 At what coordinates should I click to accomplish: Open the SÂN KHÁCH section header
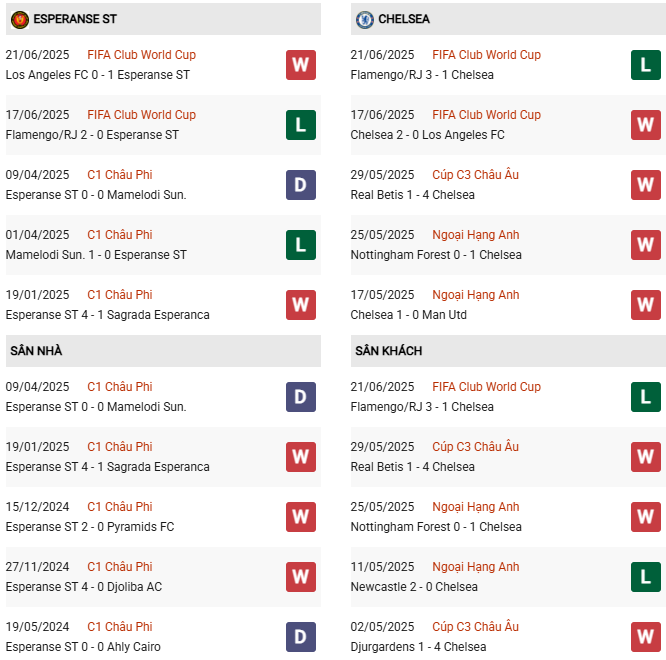[388, 351]
